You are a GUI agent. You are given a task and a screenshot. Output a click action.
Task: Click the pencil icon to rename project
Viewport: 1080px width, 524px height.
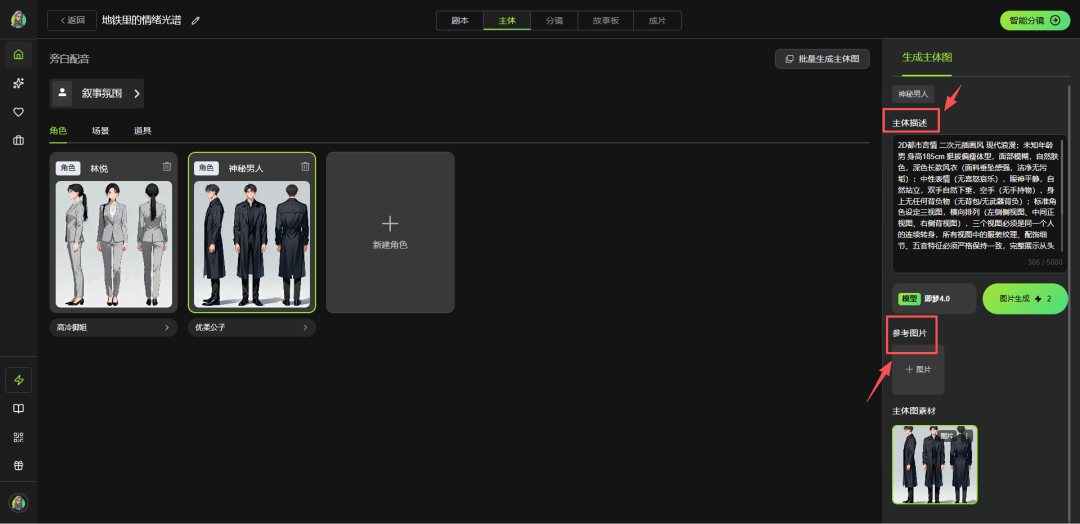[x=196, y=20]
